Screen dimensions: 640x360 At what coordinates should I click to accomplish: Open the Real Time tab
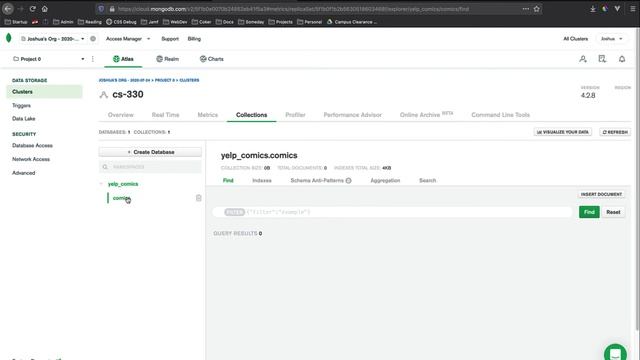tap(165, 115)
